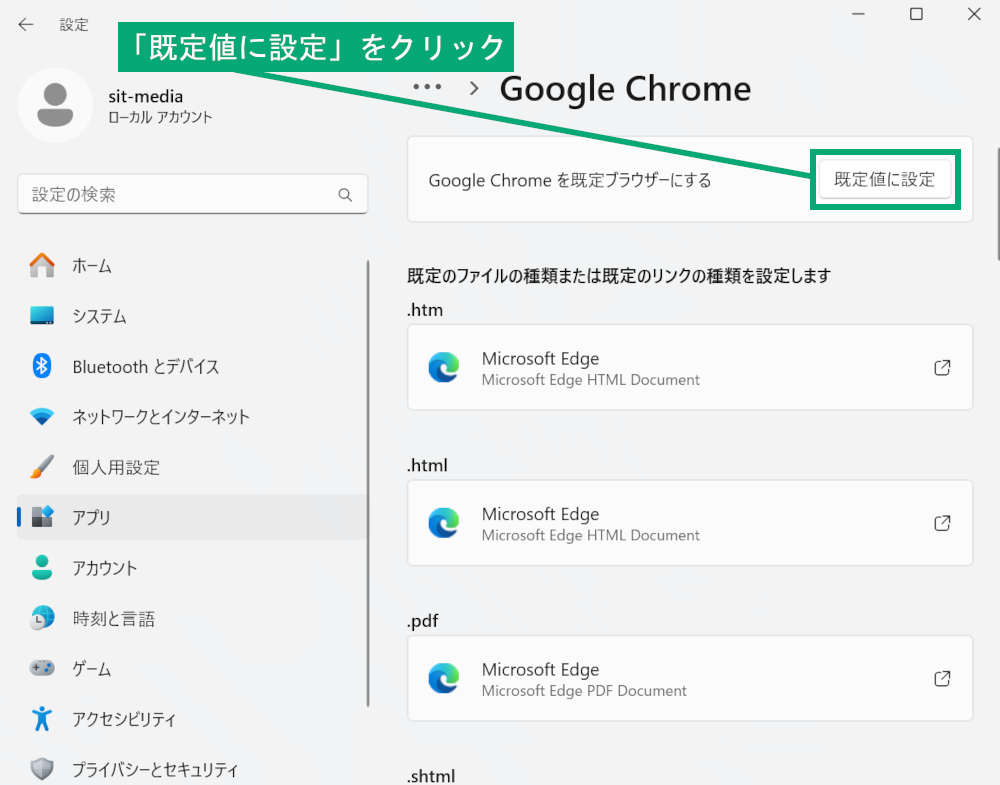Close the Settings window

974,14
